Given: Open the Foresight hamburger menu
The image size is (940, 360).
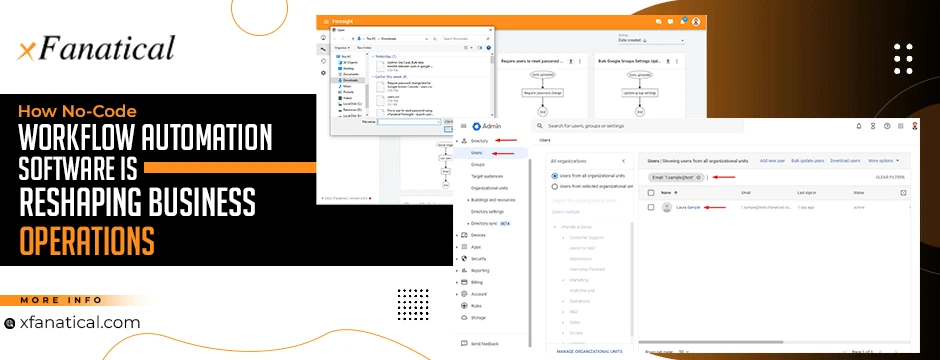Looking at the screenshot, I should click(326, 22).
